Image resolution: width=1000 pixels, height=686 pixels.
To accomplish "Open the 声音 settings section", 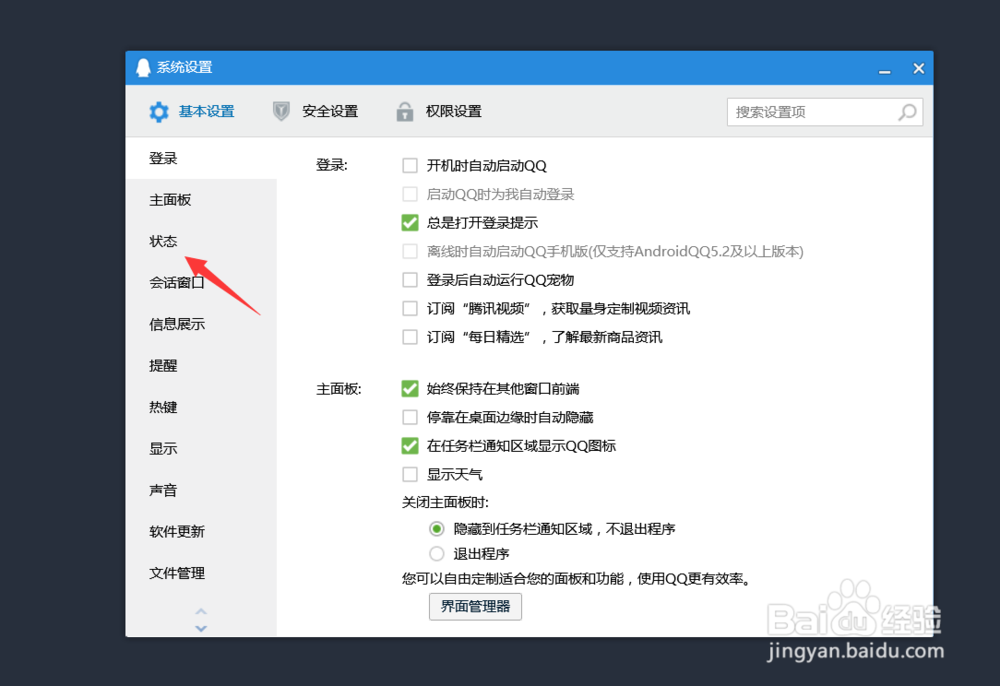I will [x=163, y=490].
